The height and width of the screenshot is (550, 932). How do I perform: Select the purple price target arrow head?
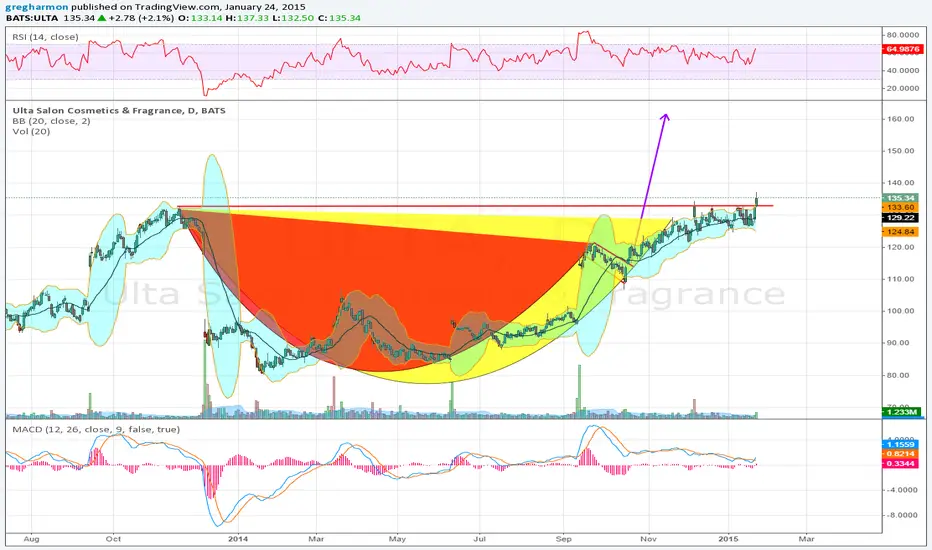click(665, 117)
